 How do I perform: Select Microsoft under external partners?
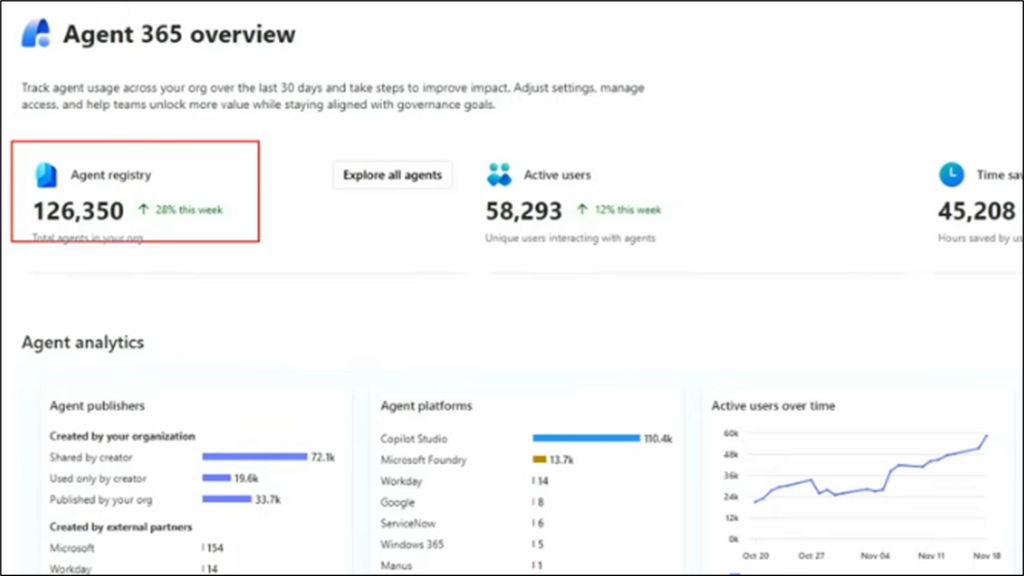click(72, 548)
